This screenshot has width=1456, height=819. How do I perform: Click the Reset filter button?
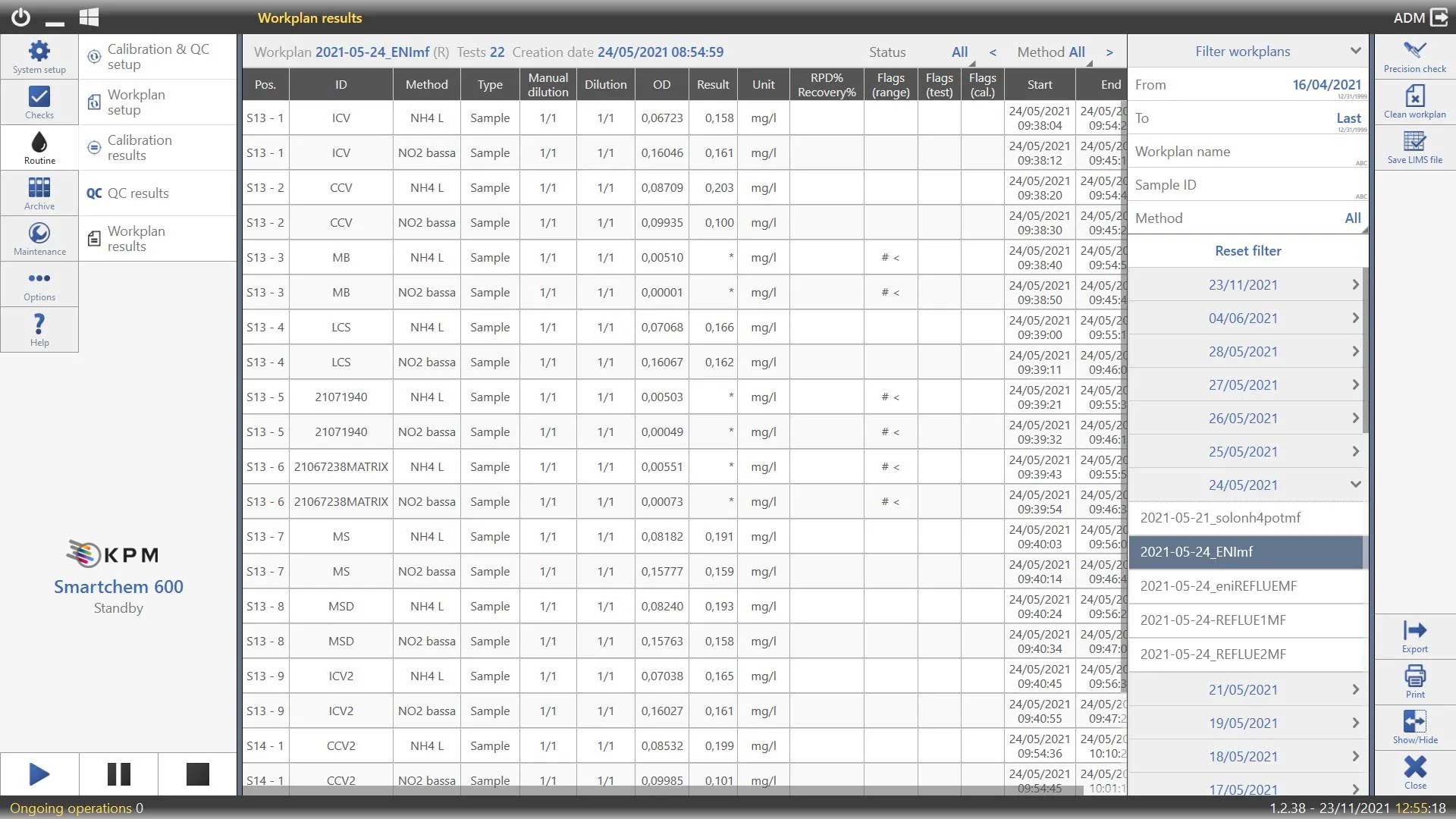point(1247,250)
